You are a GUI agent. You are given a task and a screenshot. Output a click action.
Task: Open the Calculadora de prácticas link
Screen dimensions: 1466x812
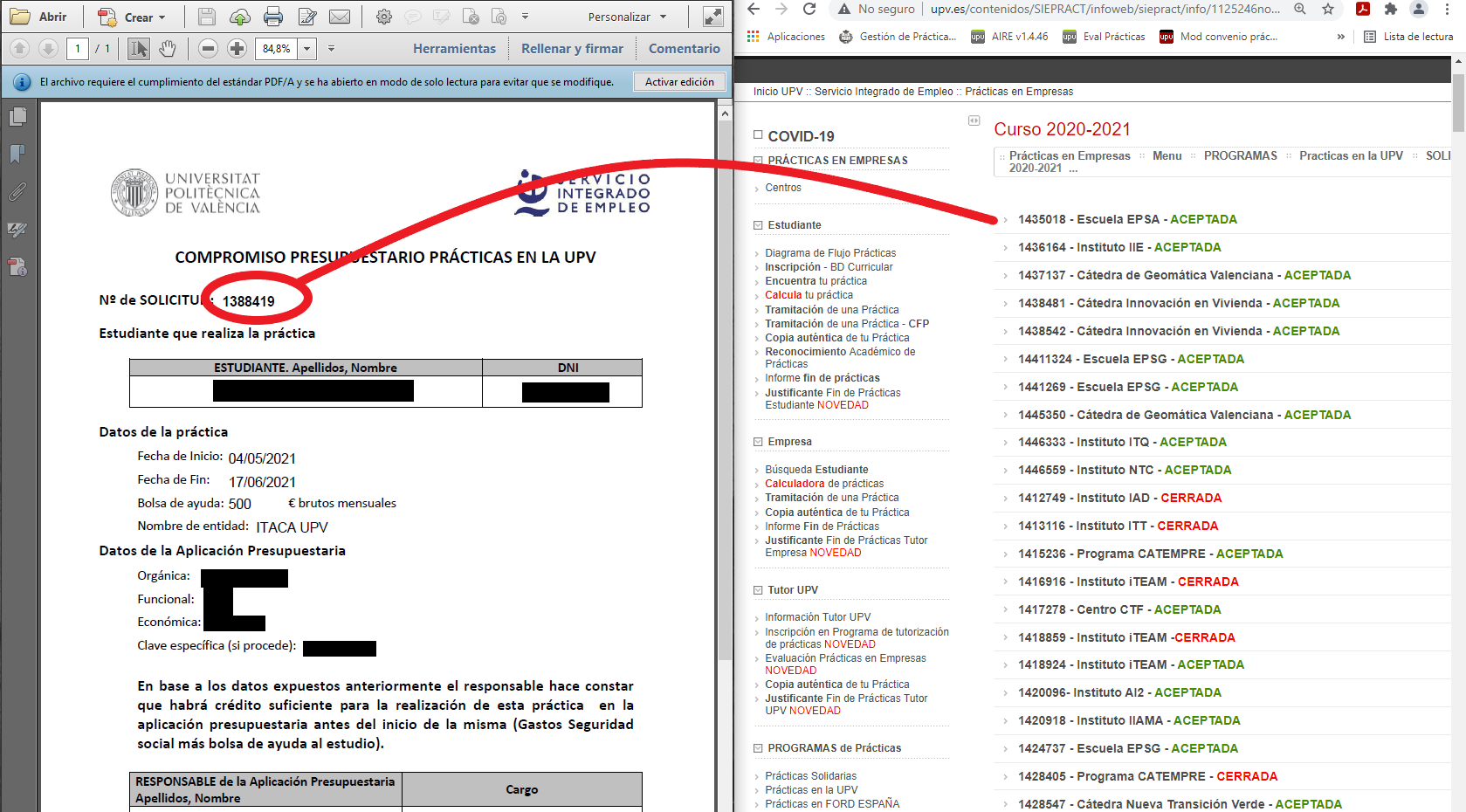pos(794,484)
